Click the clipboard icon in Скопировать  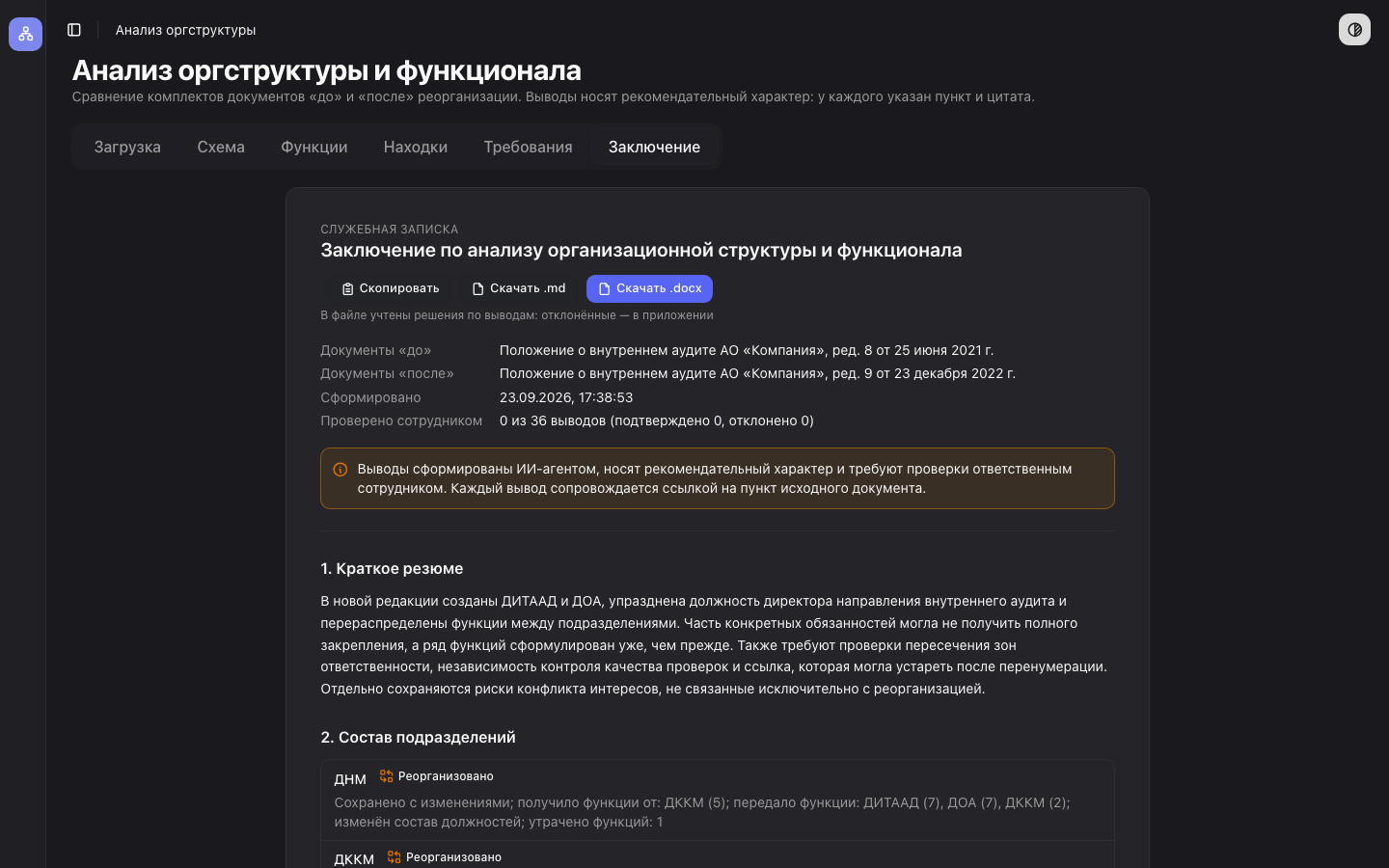pos(347,288)
